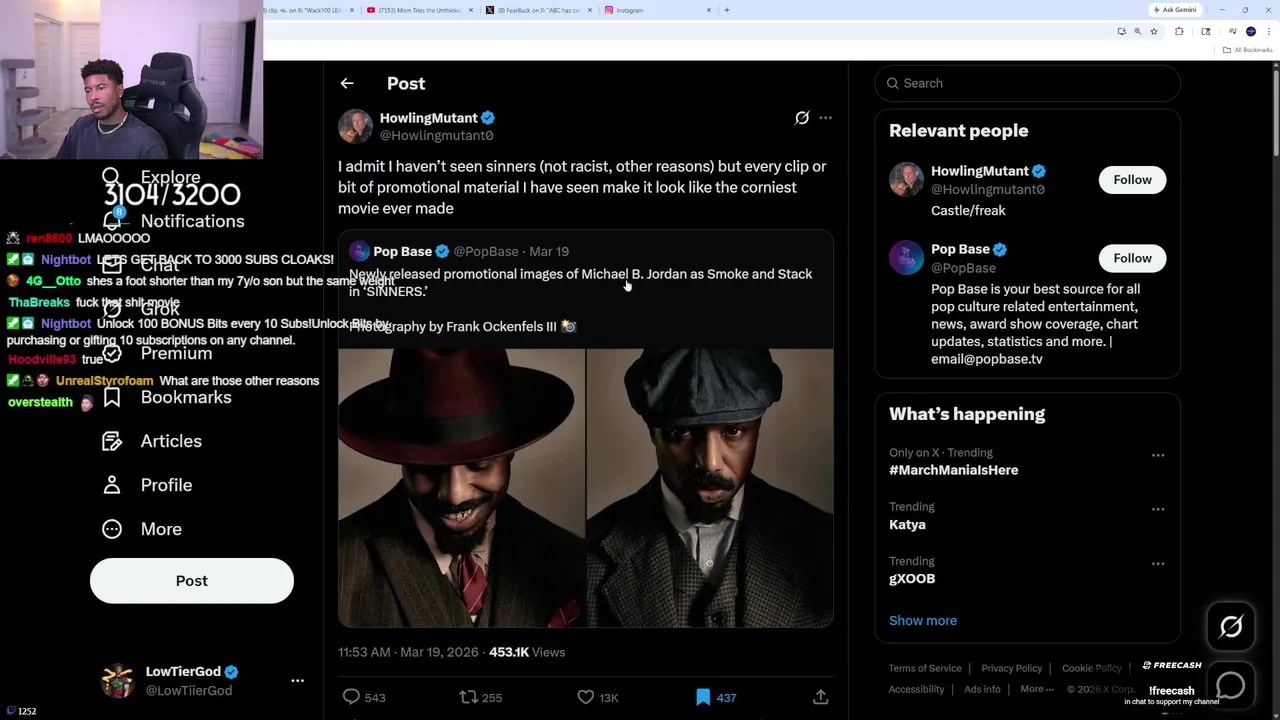Screen dimensions: 1280x720
Task: Open options for #MarchManiaIsHere trend
Action: [x=1158, y=455]
